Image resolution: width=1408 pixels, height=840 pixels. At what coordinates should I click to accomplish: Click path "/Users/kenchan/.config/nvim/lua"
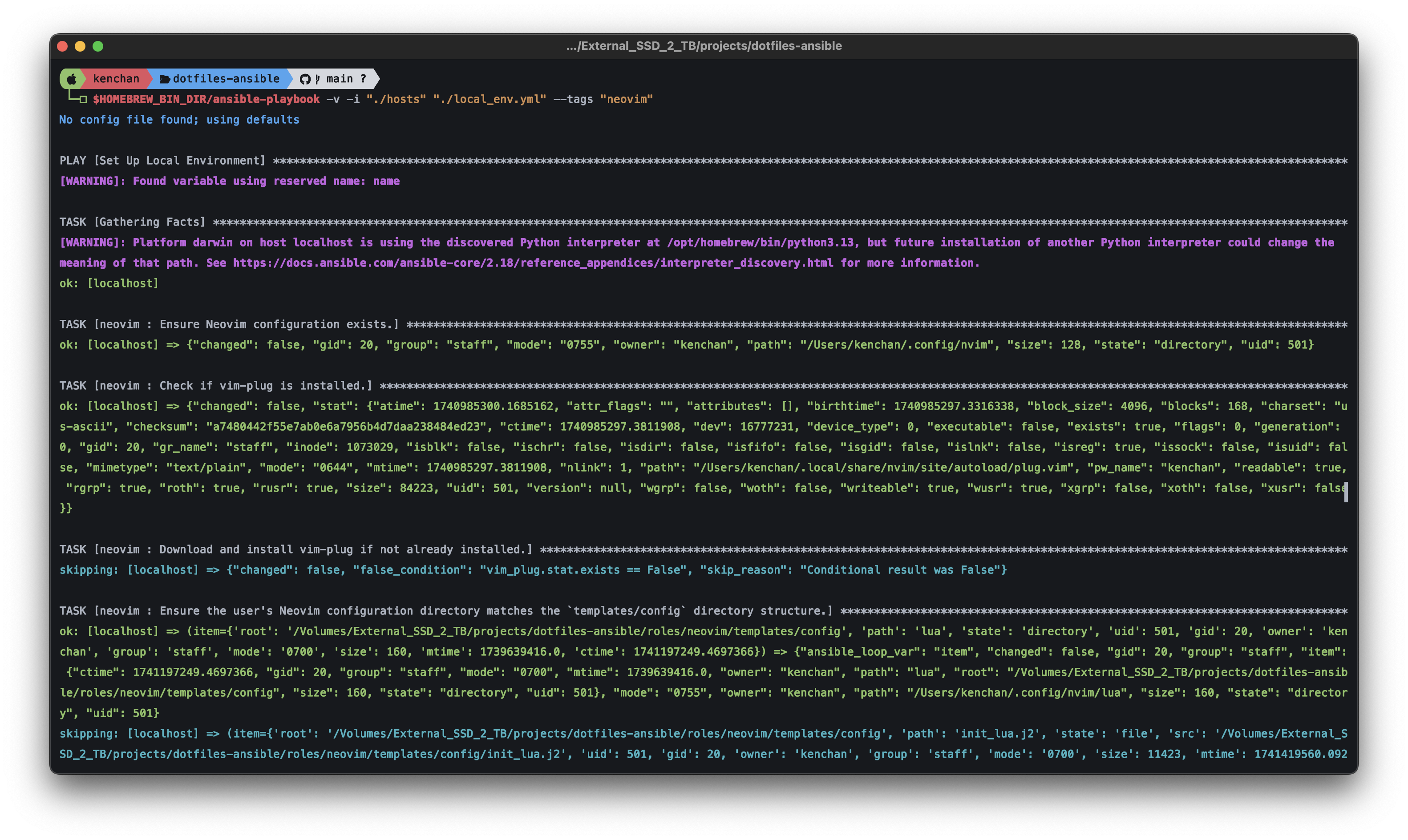click(x=1016, y=692)
